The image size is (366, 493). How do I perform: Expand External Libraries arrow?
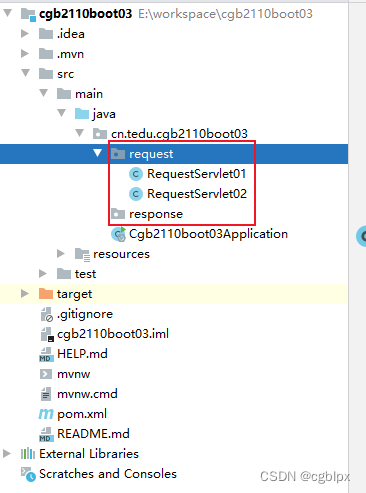coord(7,453)
